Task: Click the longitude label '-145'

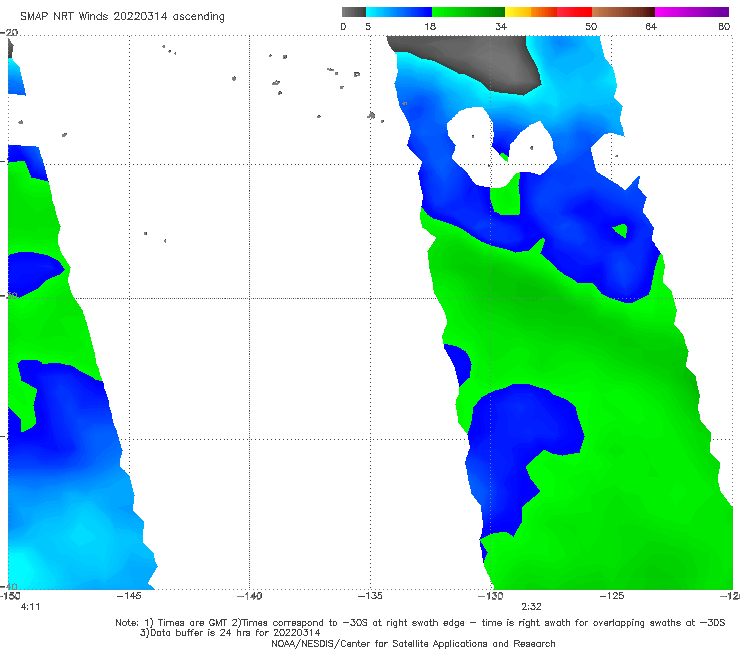Action: (x=129, y=596)
